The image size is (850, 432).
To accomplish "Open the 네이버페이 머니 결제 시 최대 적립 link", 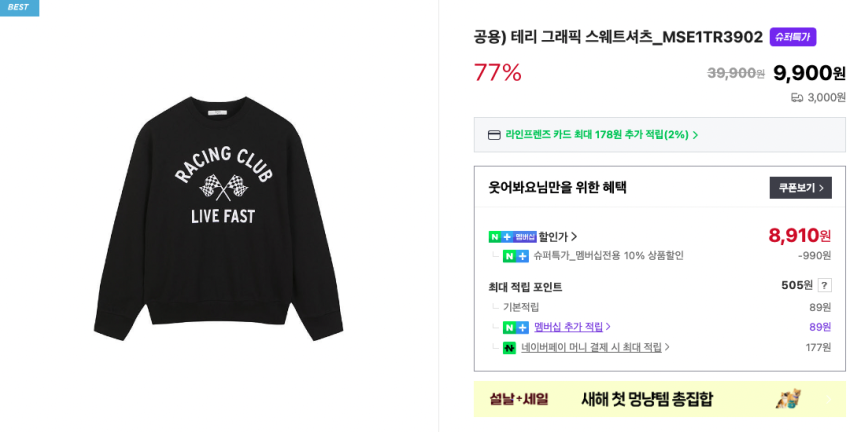I will [x=591, y=348].
